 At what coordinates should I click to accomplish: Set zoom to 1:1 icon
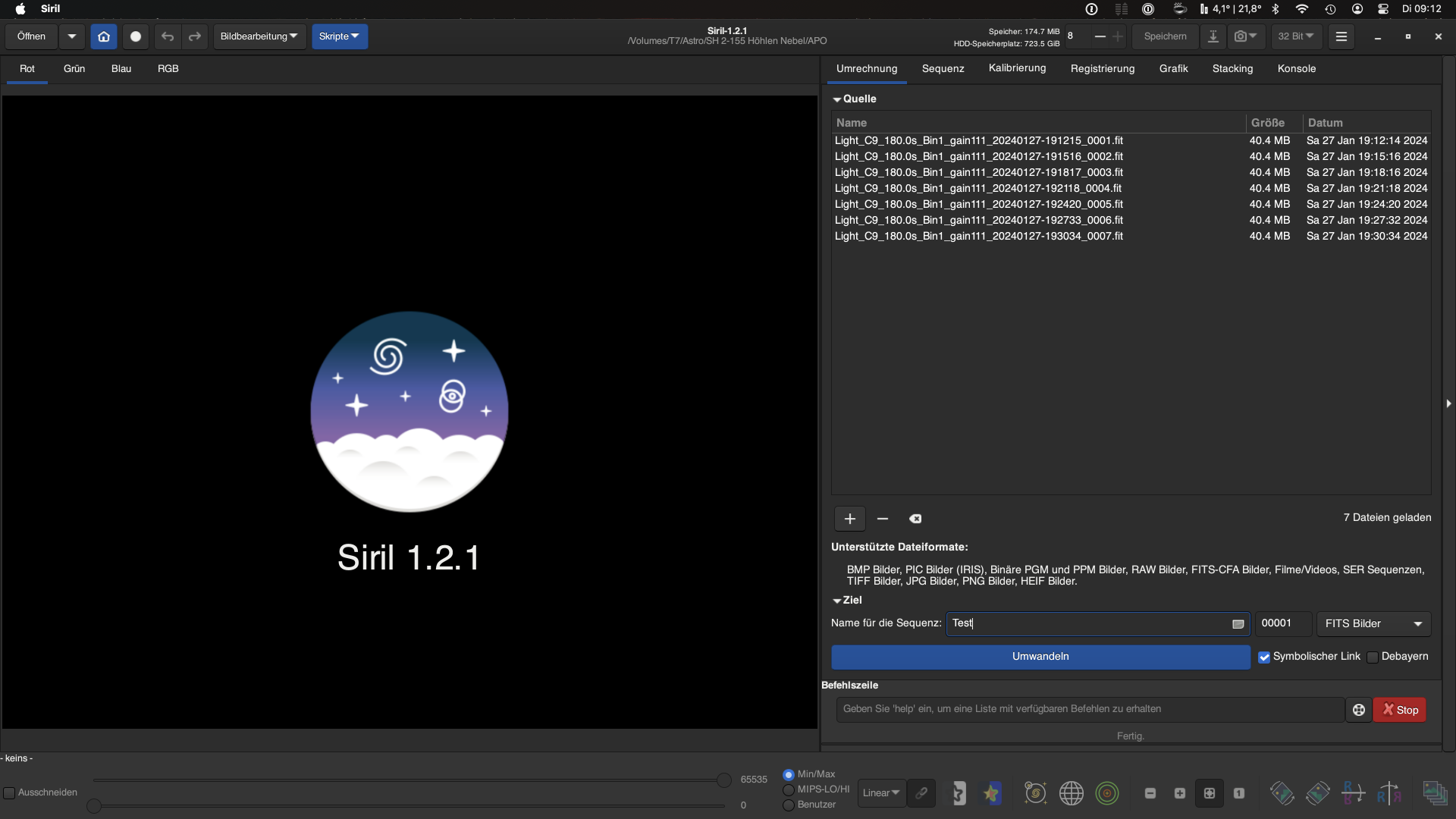(x=1239, y=793)
